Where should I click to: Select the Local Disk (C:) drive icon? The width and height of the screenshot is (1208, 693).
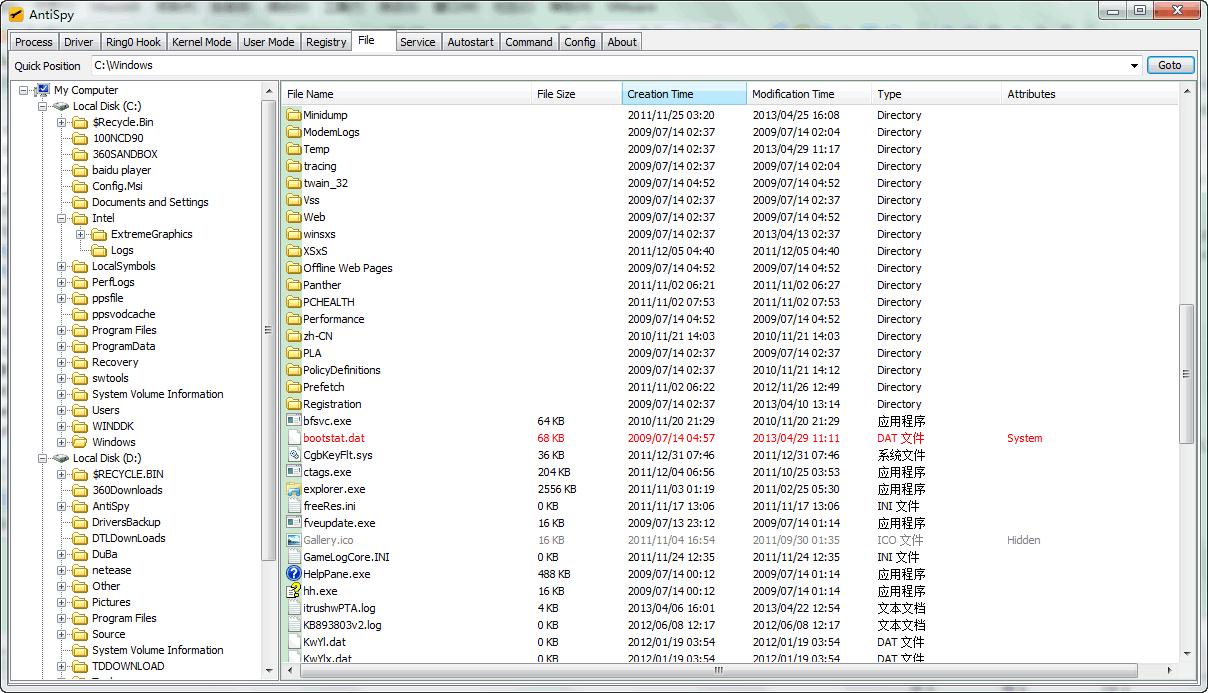[61, 106]
